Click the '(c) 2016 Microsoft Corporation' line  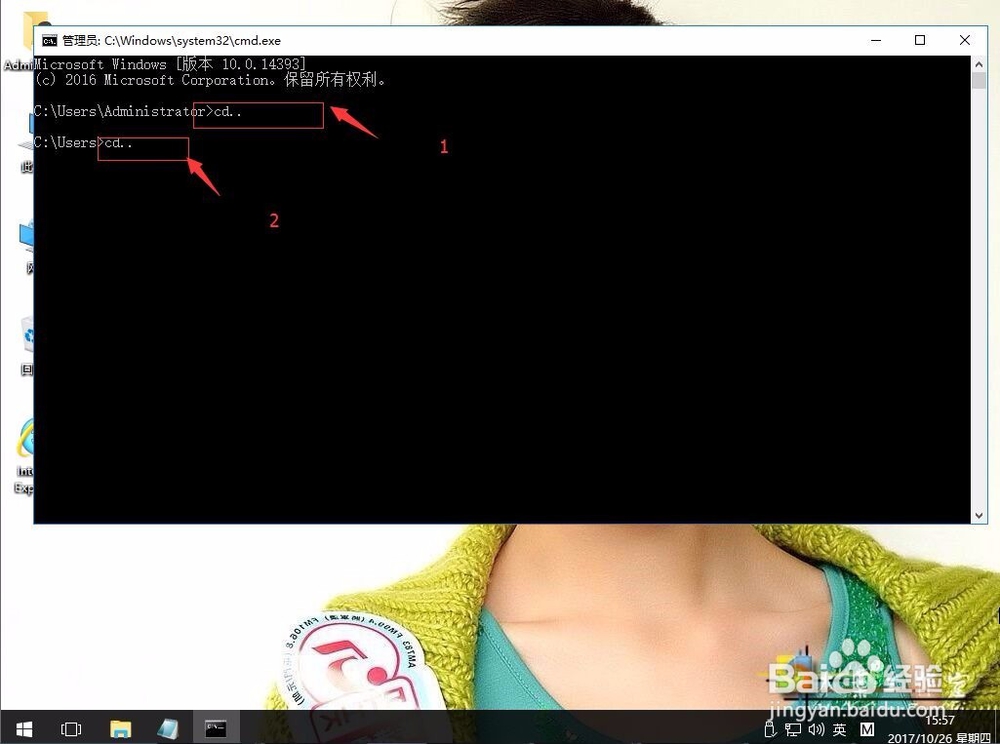[x=210, y=80]
